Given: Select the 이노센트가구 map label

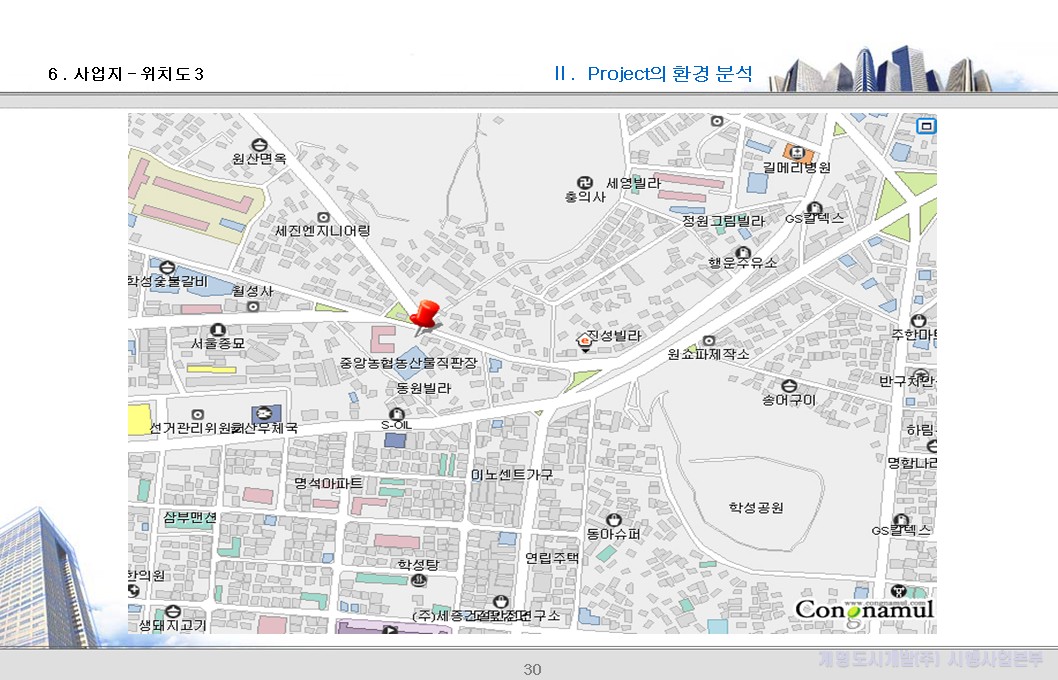Looking at the screenshot, I should click(x=512, y=474).
